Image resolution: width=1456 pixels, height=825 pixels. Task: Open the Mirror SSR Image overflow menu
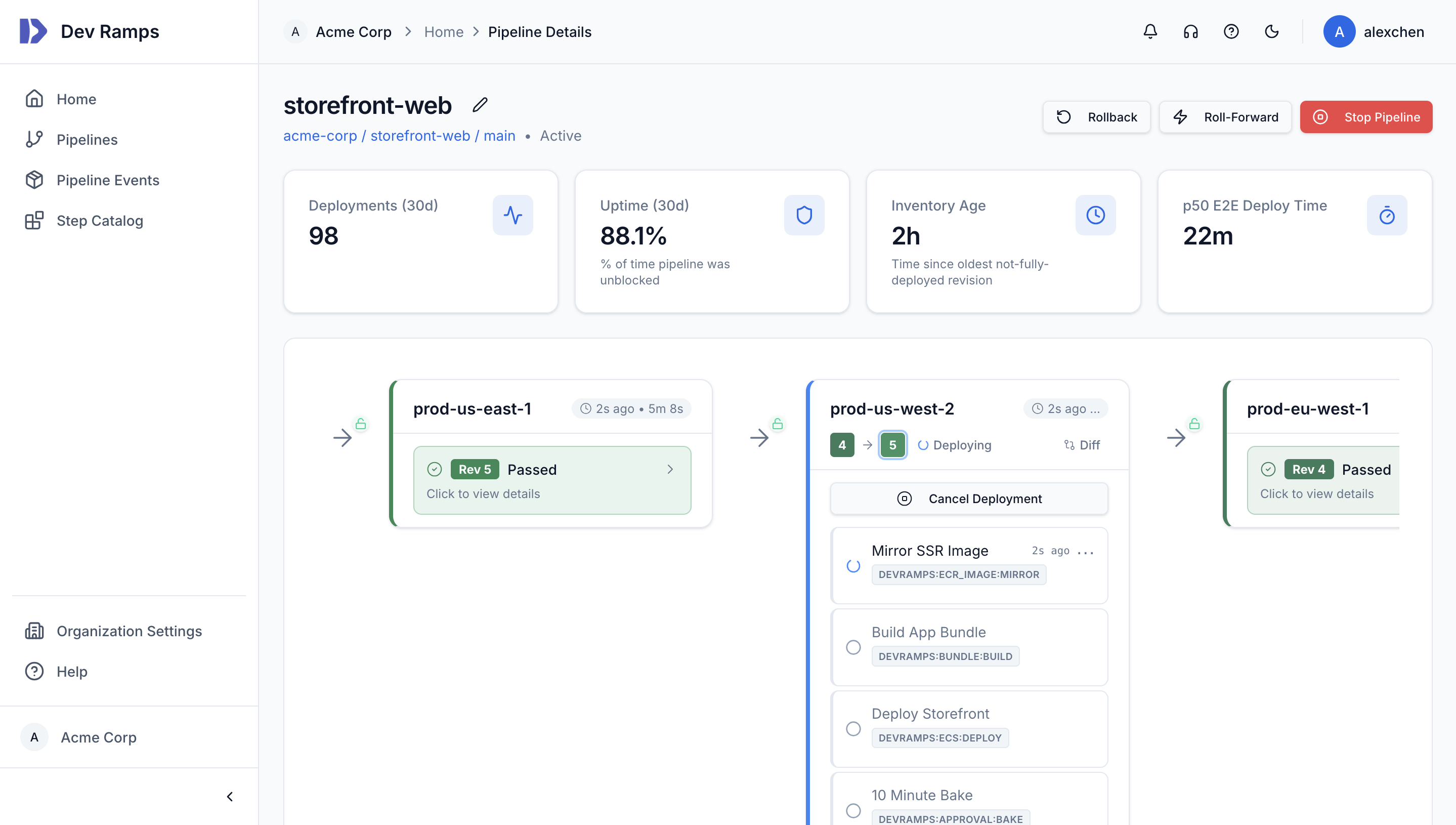point(1086,551)
